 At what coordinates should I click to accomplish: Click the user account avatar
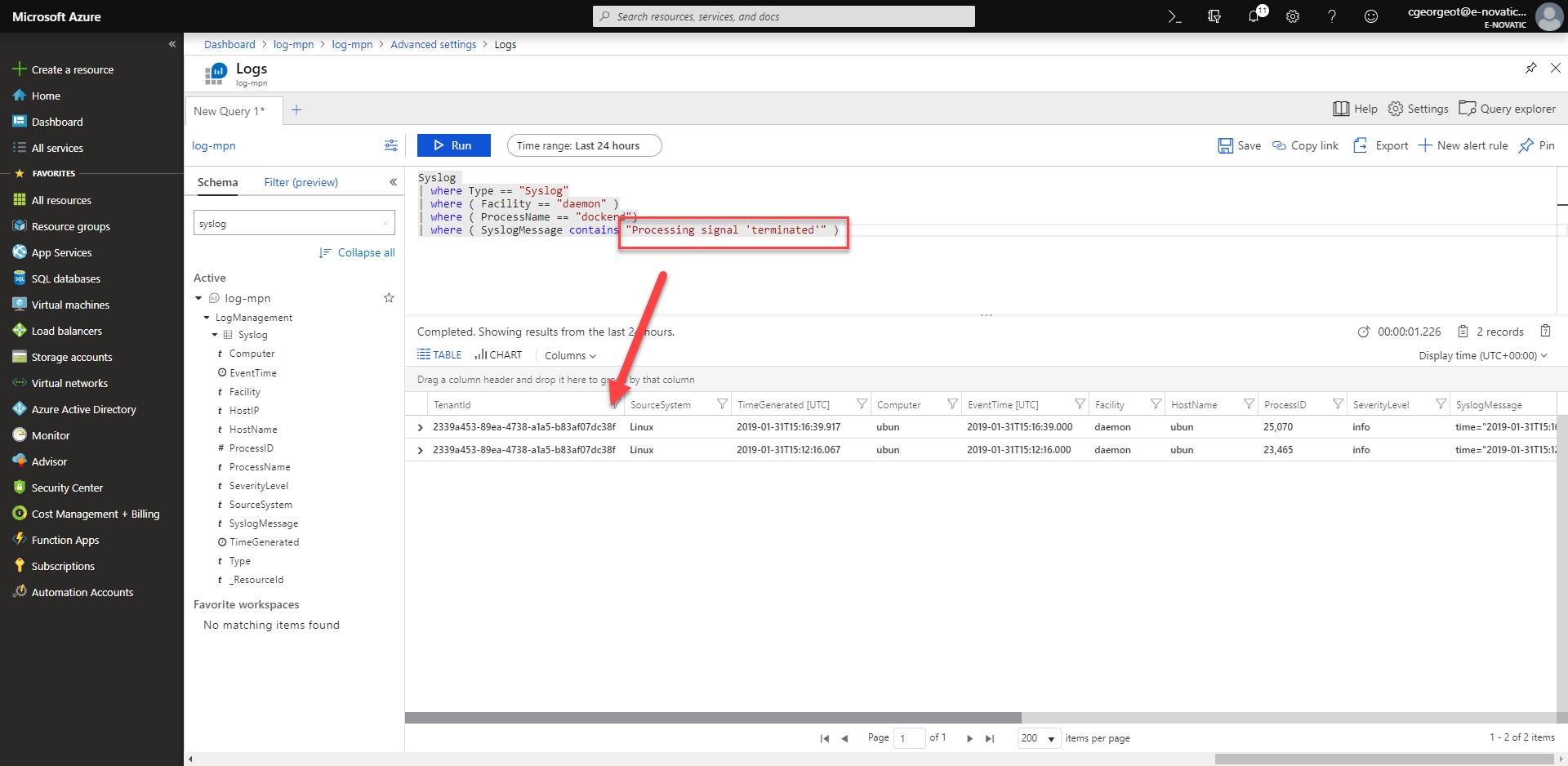pos(1548,16)
